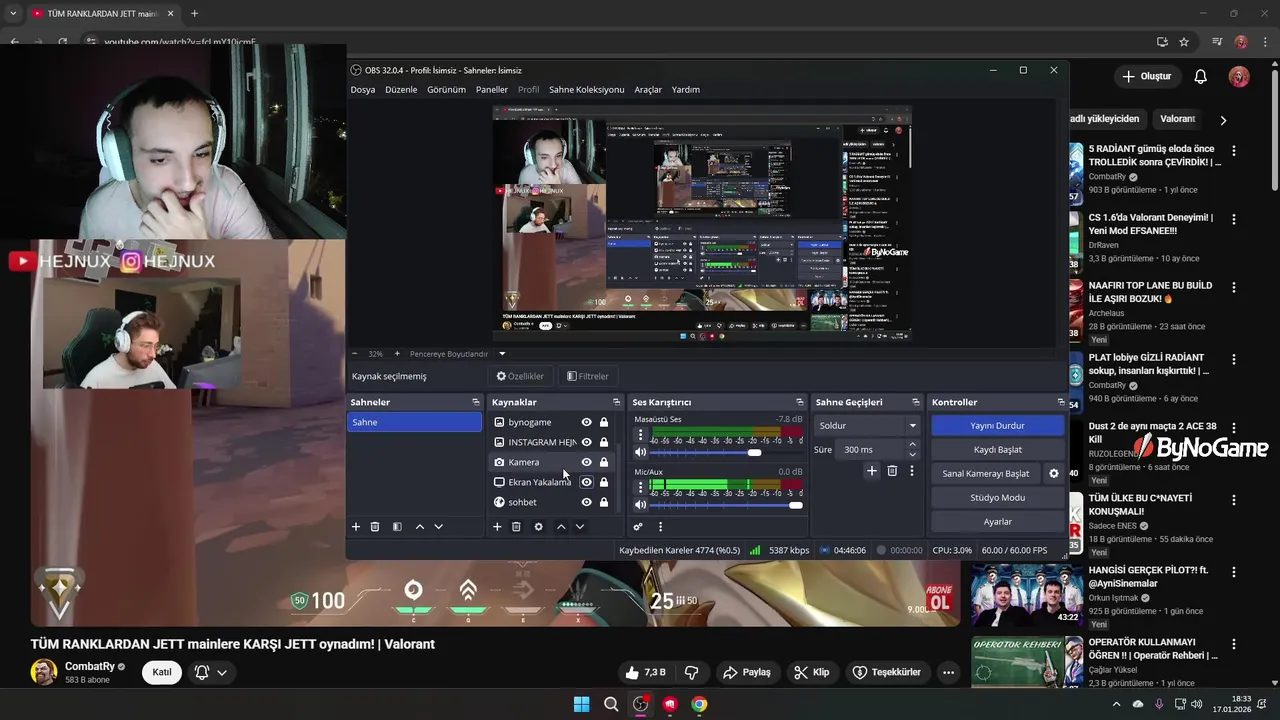1280x720 pixels.
Task: Toggle visibility of Ekran Yakalama source
Action: (586, 482)
